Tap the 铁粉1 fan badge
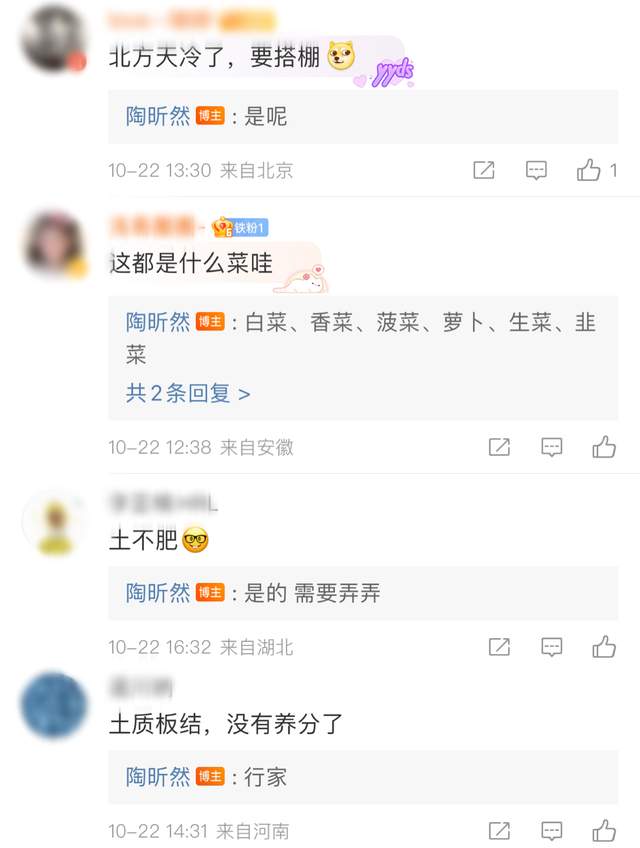Image resolution: width=640 pixels, height=848 pixels. point(240,228)
